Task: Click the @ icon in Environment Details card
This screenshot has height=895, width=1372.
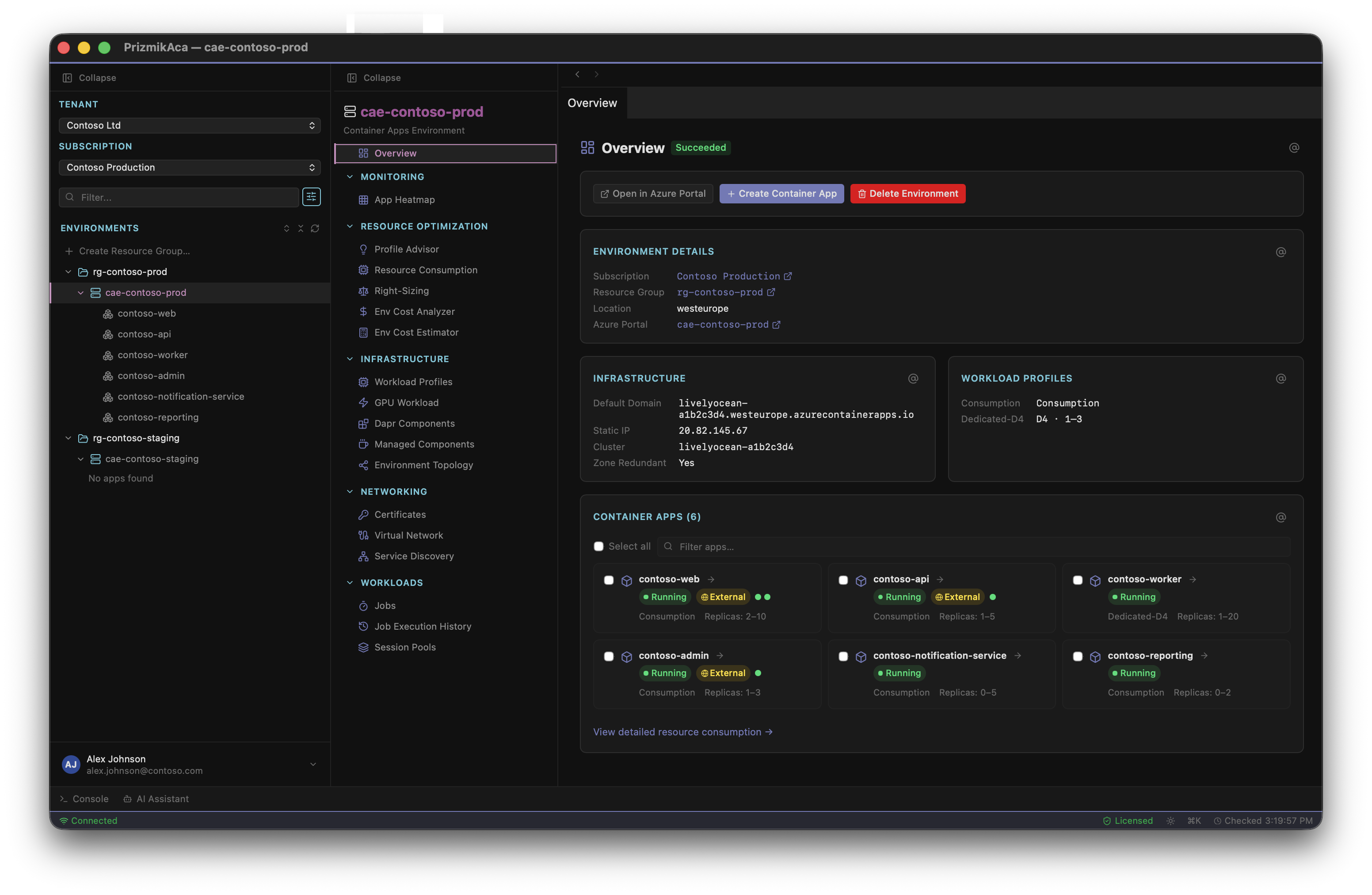Action: click(x=1281, y=252)
